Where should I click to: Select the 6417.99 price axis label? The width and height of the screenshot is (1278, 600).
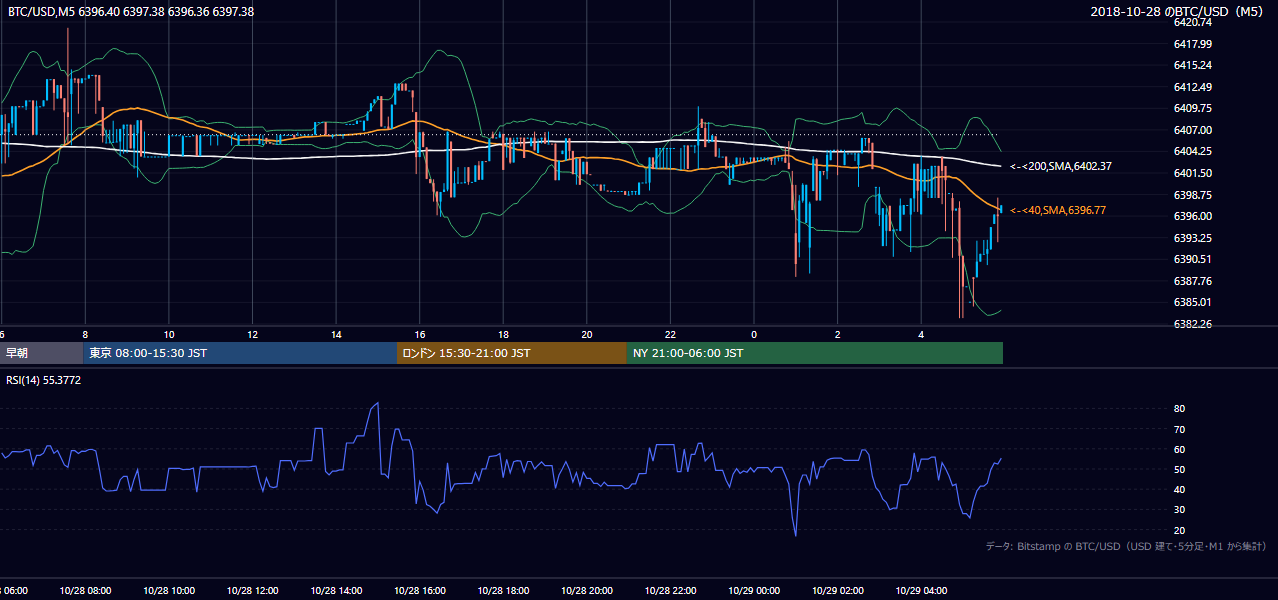1193,44
